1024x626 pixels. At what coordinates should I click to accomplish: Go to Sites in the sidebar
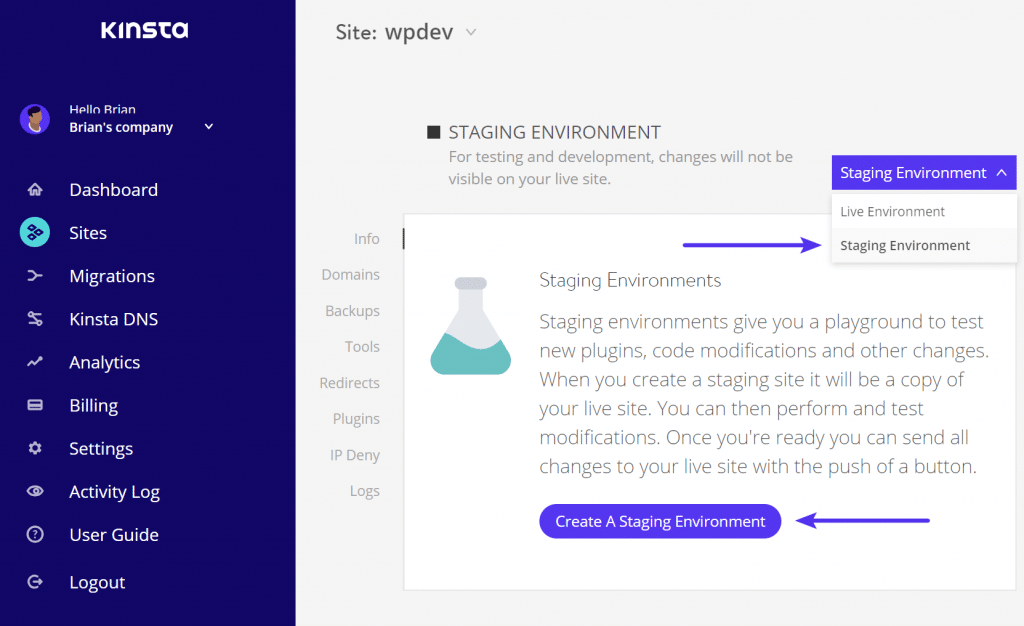click(x=88, y=233)
